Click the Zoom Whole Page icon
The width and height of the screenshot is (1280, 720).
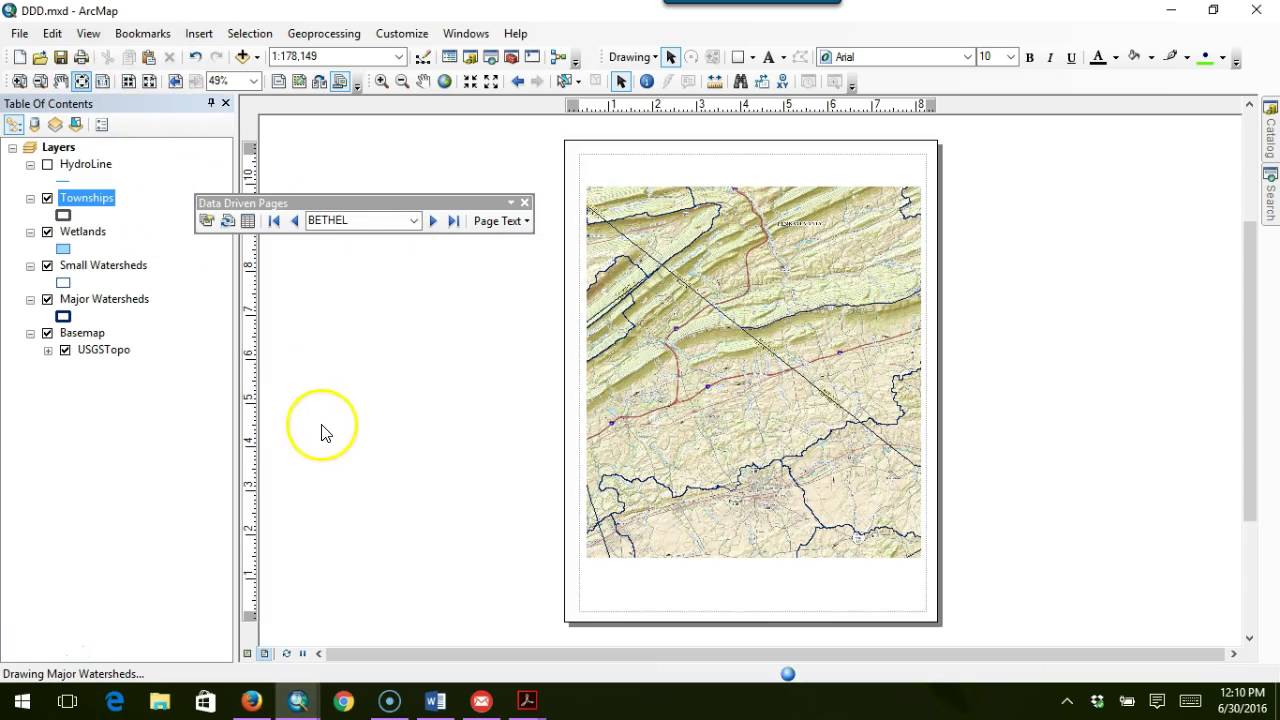(x=82, y=81)
